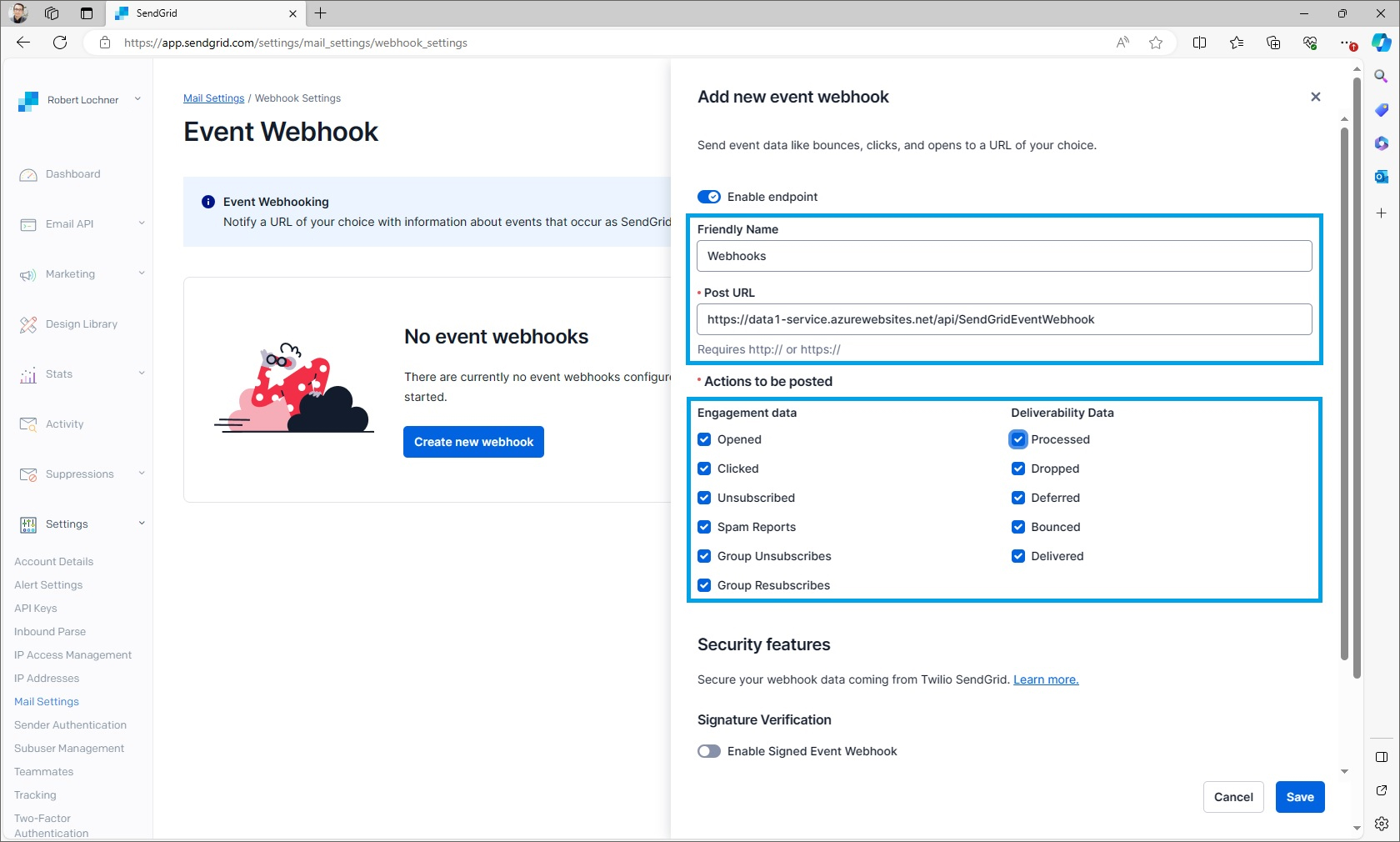Add this page to favorites star
The image size is (1400, 842).
1156,43
